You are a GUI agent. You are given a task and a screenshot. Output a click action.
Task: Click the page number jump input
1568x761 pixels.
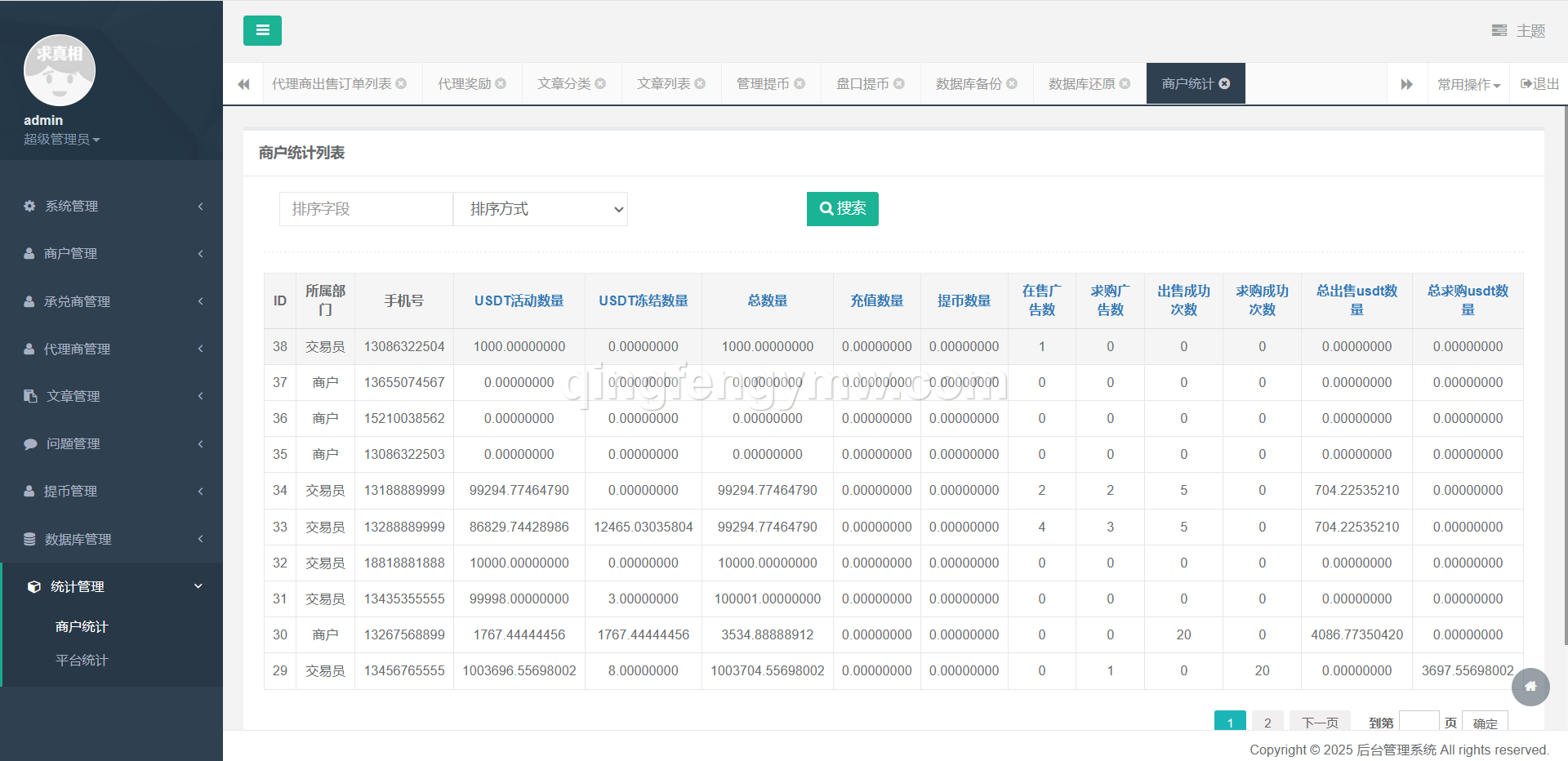pos(1419,722)
